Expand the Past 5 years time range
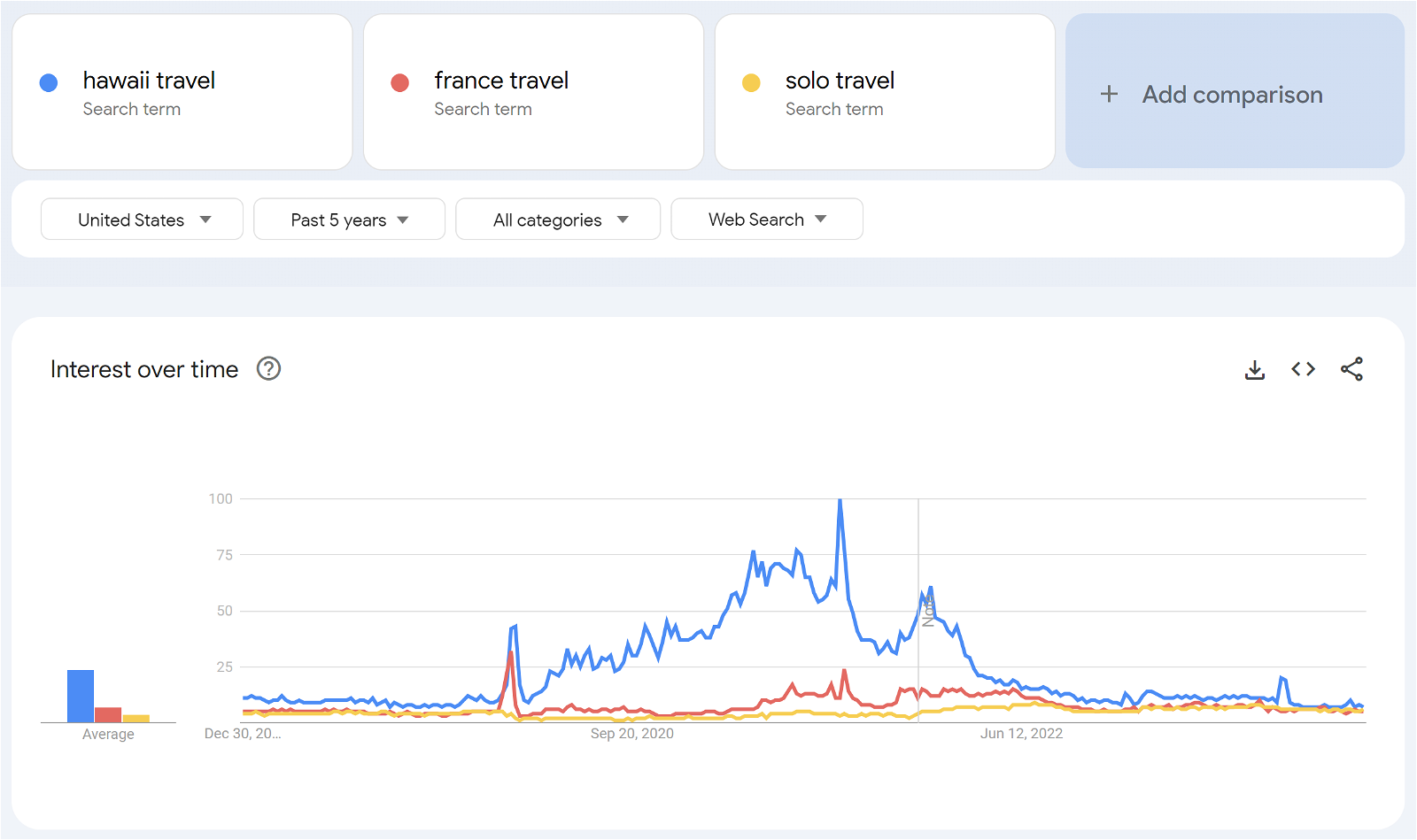 click(x=349, y=220)
